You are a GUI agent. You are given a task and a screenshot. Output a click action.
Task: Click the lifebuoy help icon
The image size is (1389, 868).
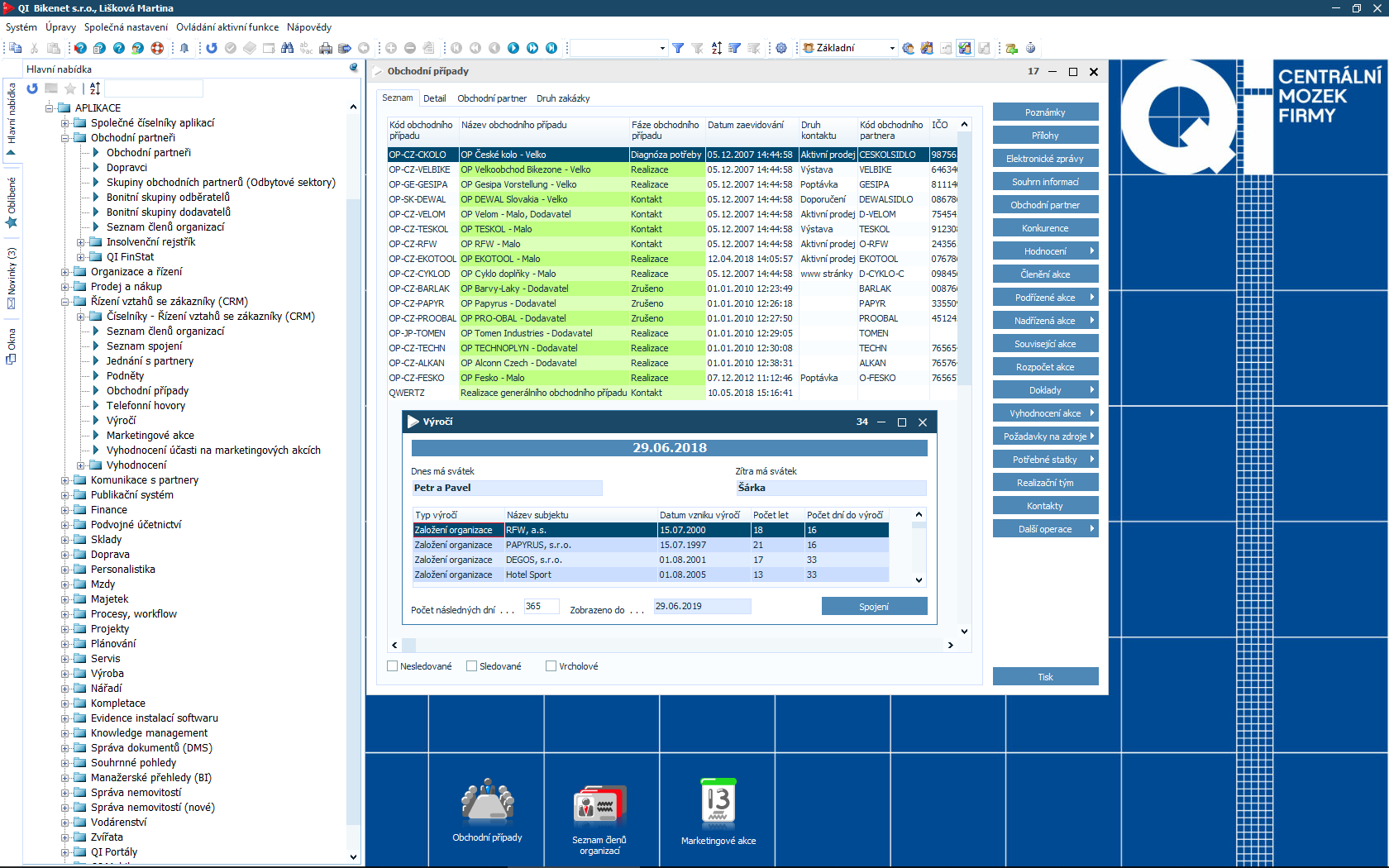point(157,48)
